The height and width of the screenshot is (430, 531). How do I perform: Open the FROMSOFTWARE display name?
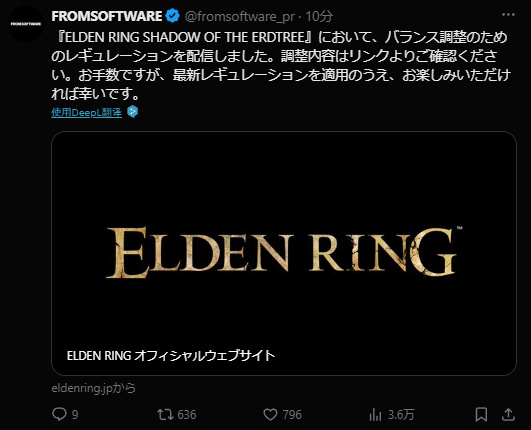107,16
